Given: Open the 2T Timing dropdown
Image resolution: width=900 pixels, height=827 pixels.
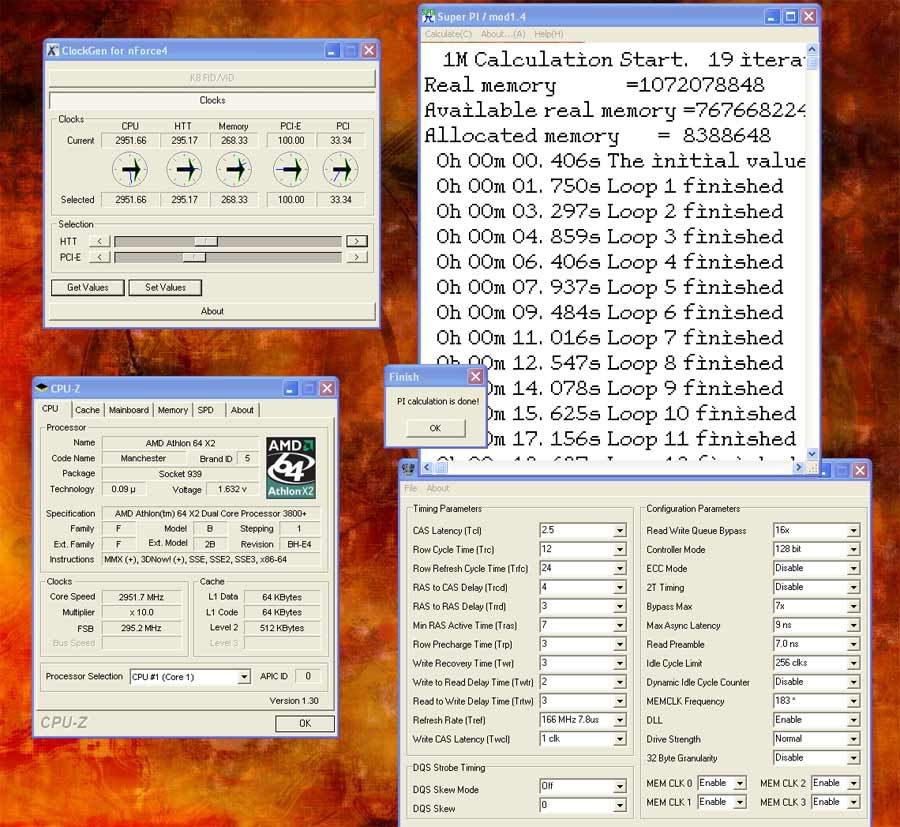Looking at the screenshot, I should [854, 588].
